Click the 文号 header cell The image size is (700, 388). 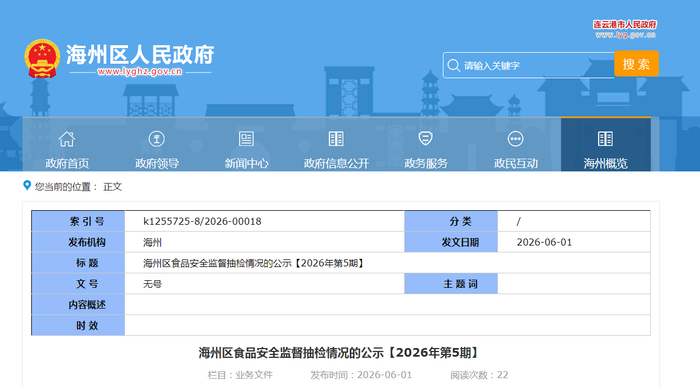[78, 284]
